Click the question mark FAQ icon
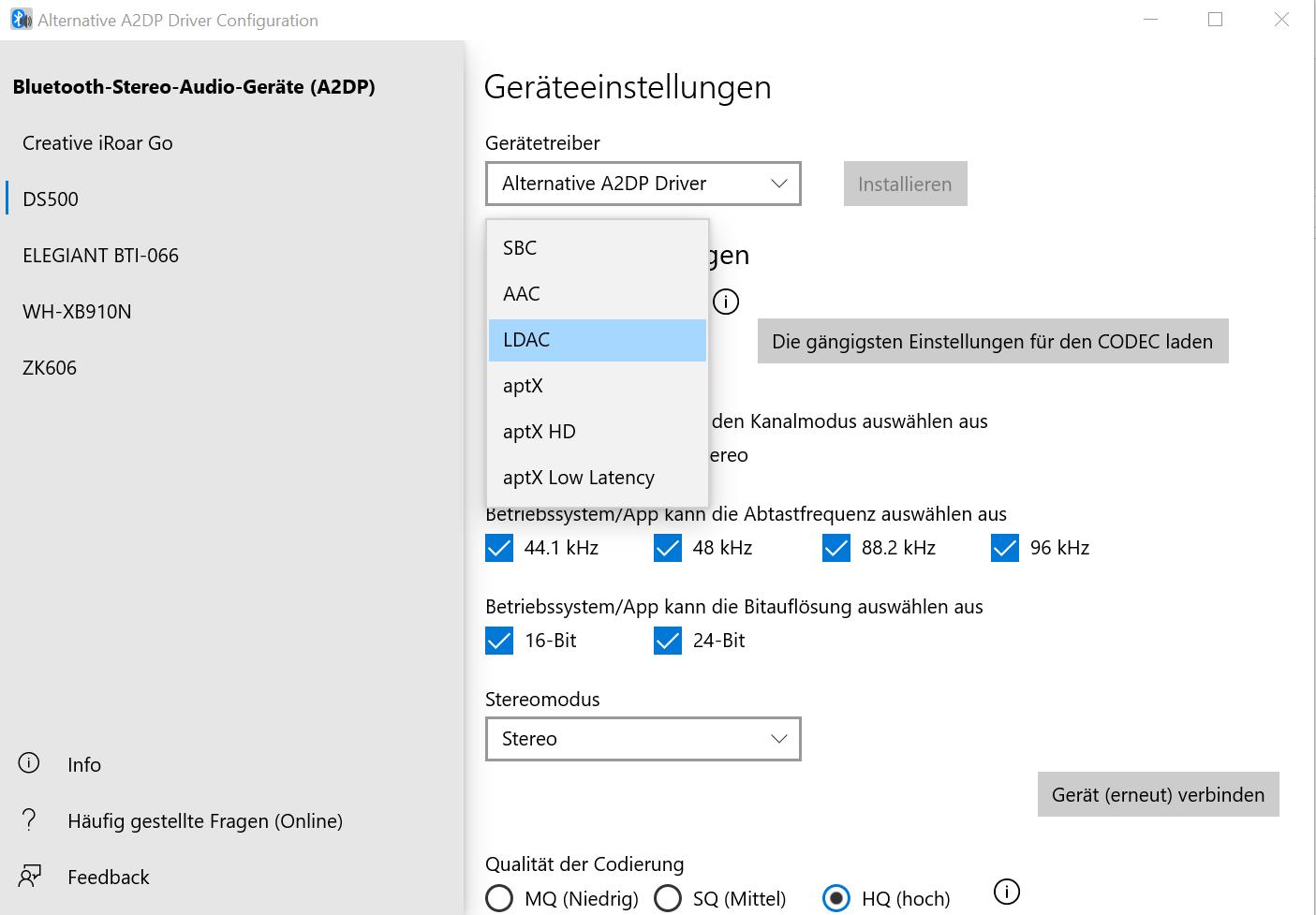The width and height of the screenshot is (1316, 915). tap(29, 820)
